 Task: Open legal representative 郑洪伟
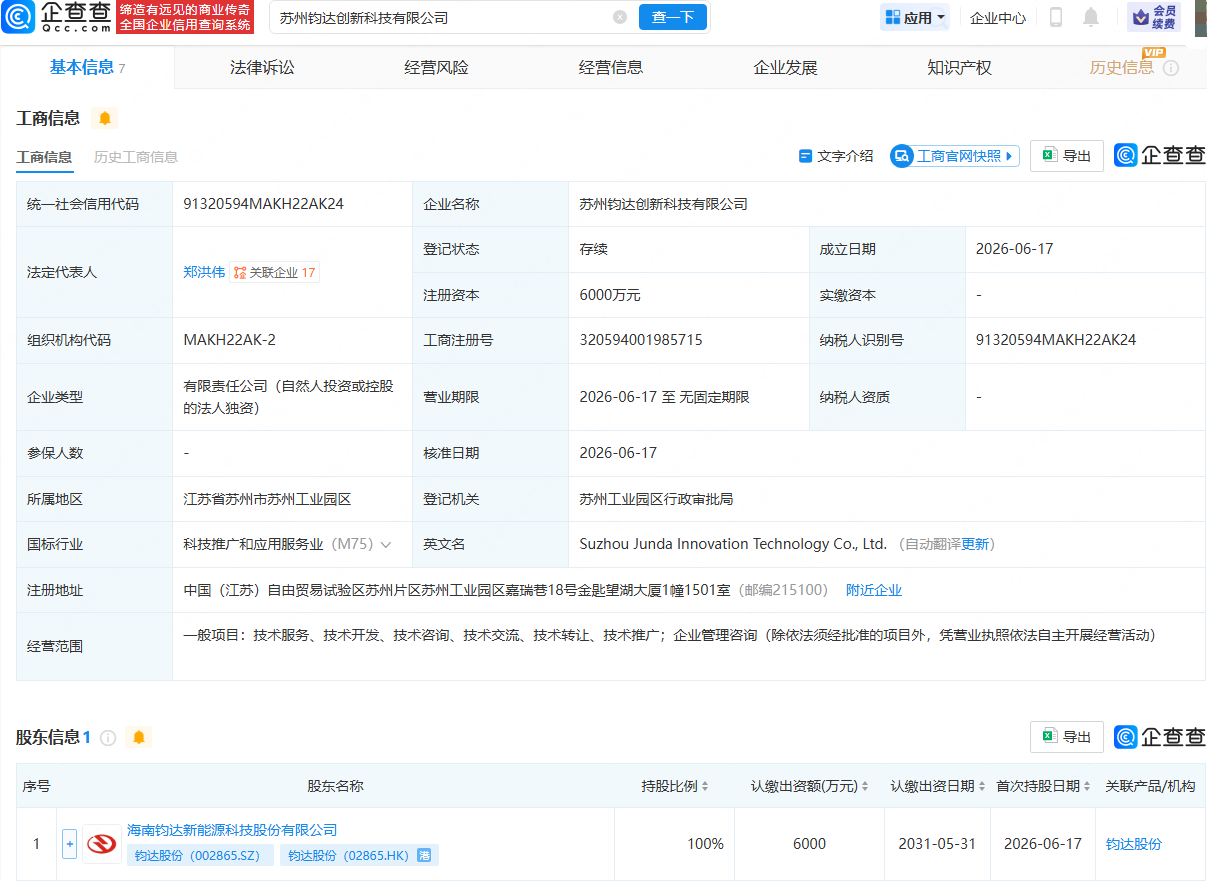point(204,272)
